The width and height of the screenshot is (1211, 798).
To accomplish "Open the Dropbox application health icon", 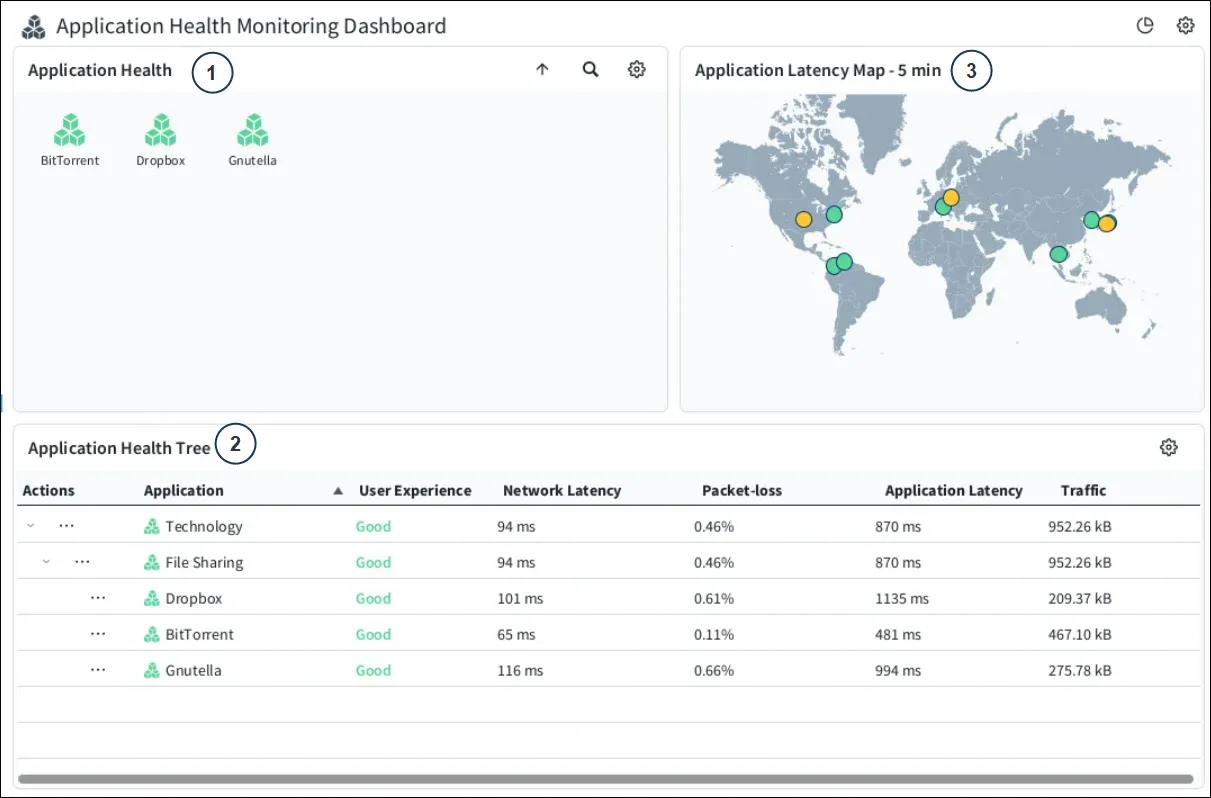I will [160, 130].
